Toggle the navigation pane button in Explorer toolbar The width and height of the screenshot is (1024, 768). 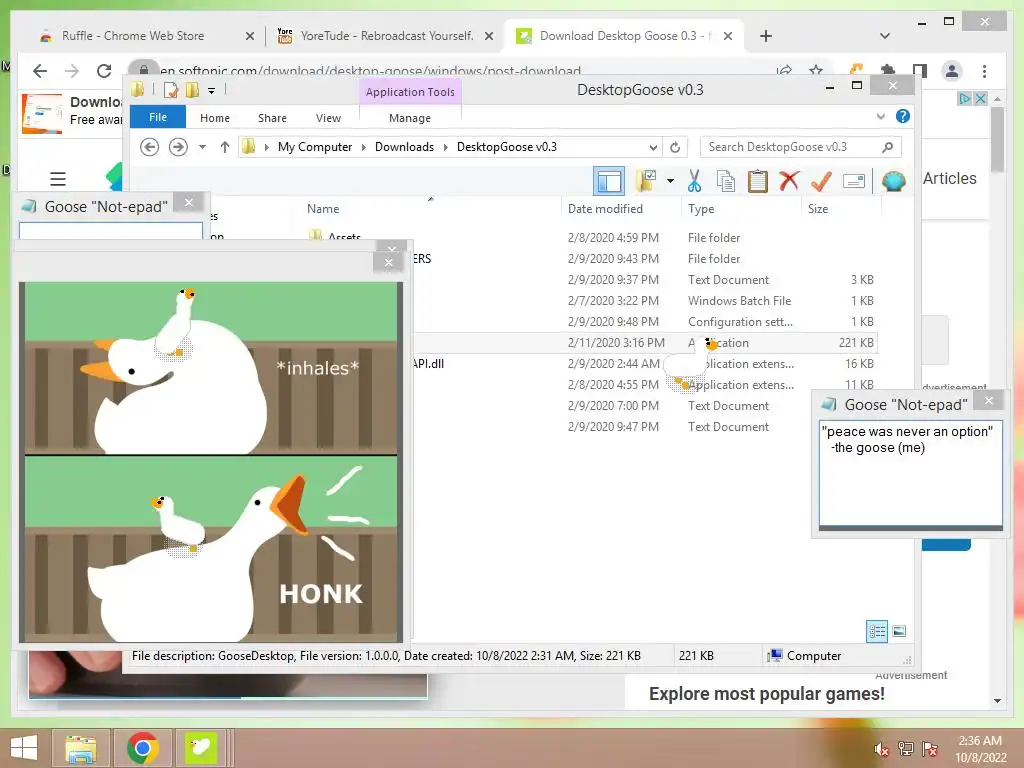click(608, 181)
